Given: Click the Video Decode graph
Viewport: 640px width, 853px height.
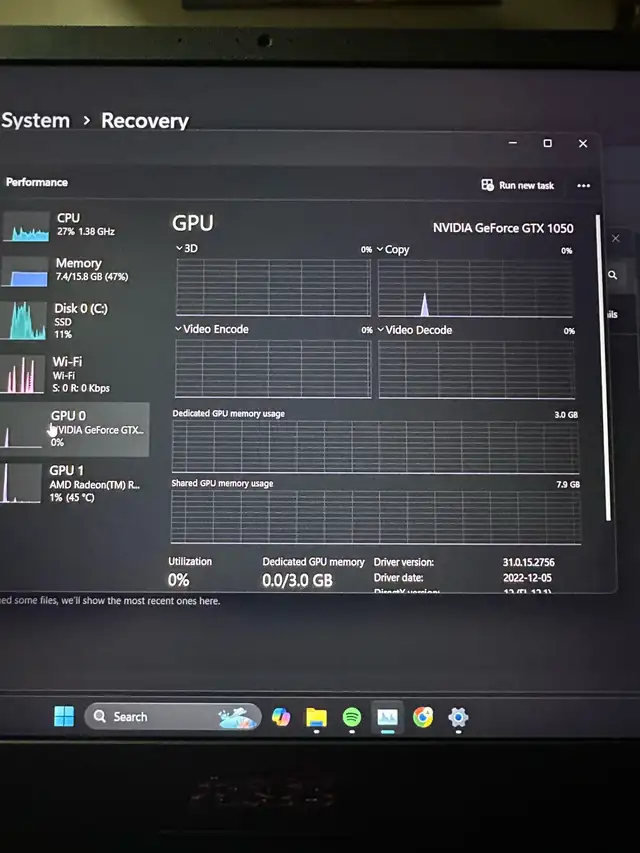Looking at the screenshot, I should pyautogui.click(x=477, y=370).
